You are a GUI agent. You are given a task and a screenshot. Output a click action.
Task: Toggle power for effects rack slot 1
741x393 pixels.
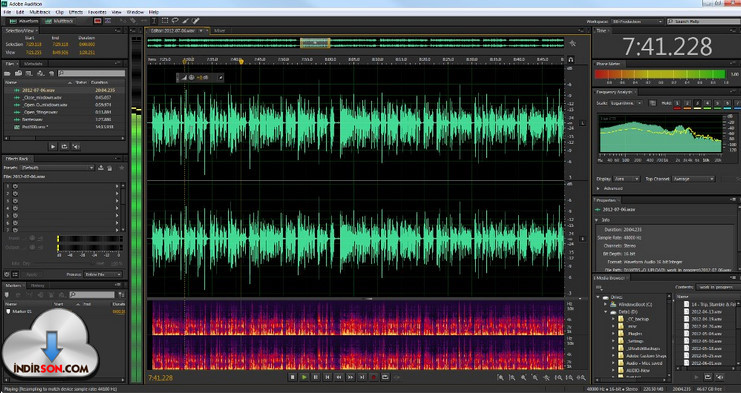[x=15, y=186]
